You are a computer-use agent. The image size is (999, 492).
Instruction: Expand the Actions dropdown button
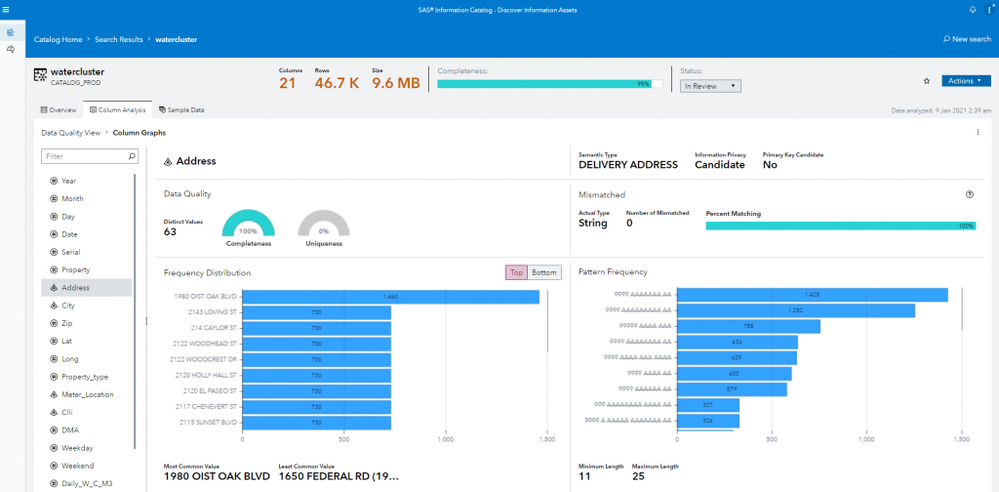pos(966,81)
